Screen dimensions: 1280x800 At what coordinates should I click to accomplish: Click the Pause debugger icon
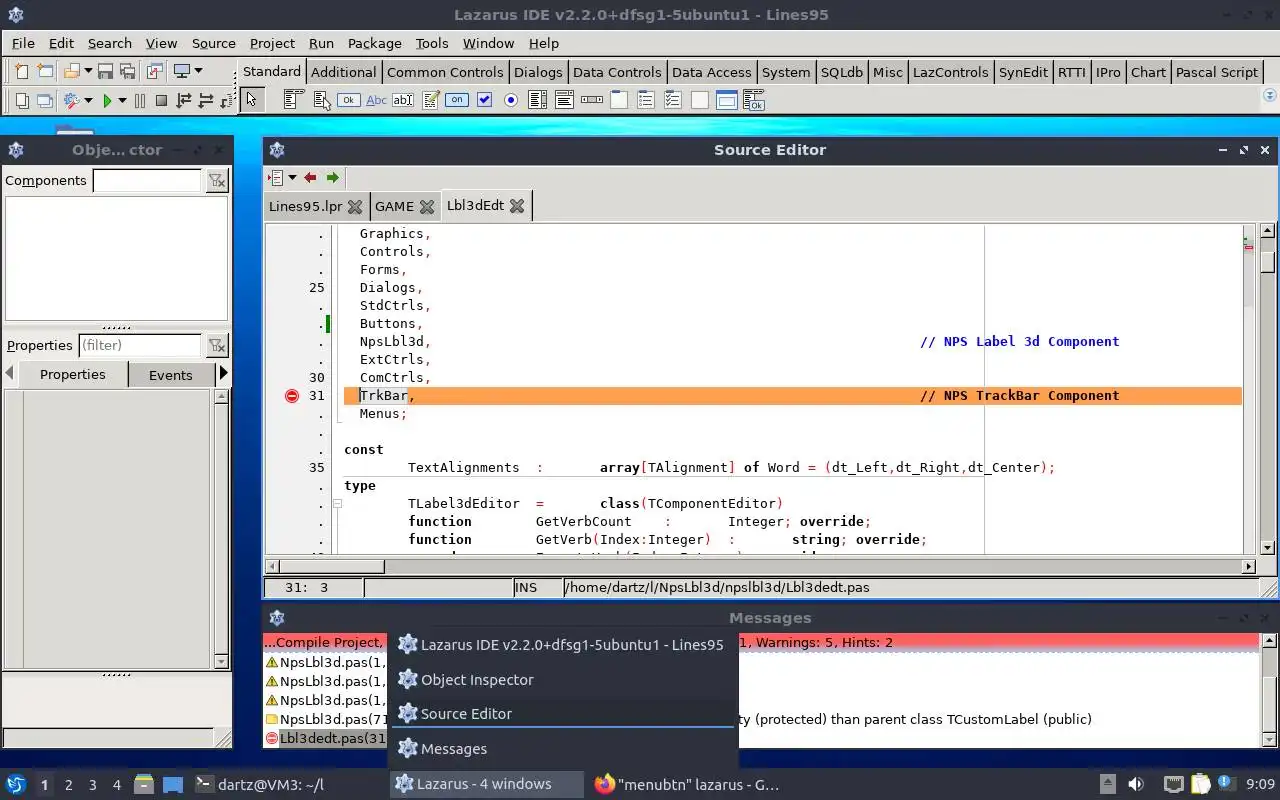140,100
